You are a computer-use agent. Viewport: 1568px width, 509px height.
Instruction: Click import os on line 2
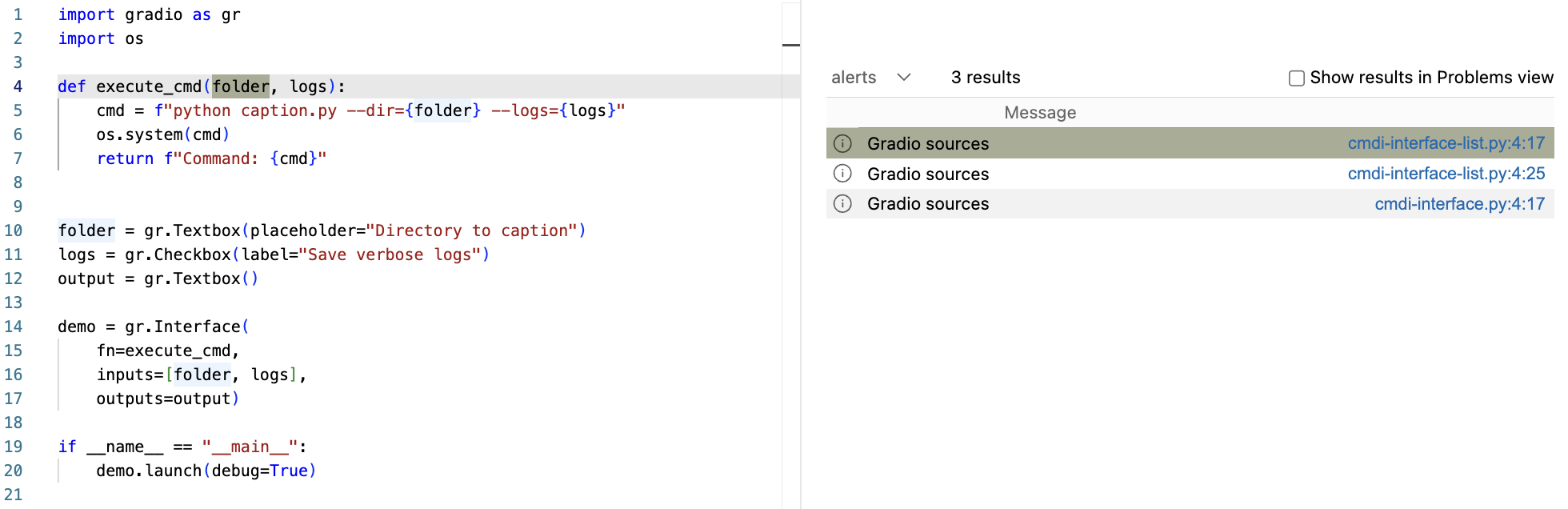[101, 38]
